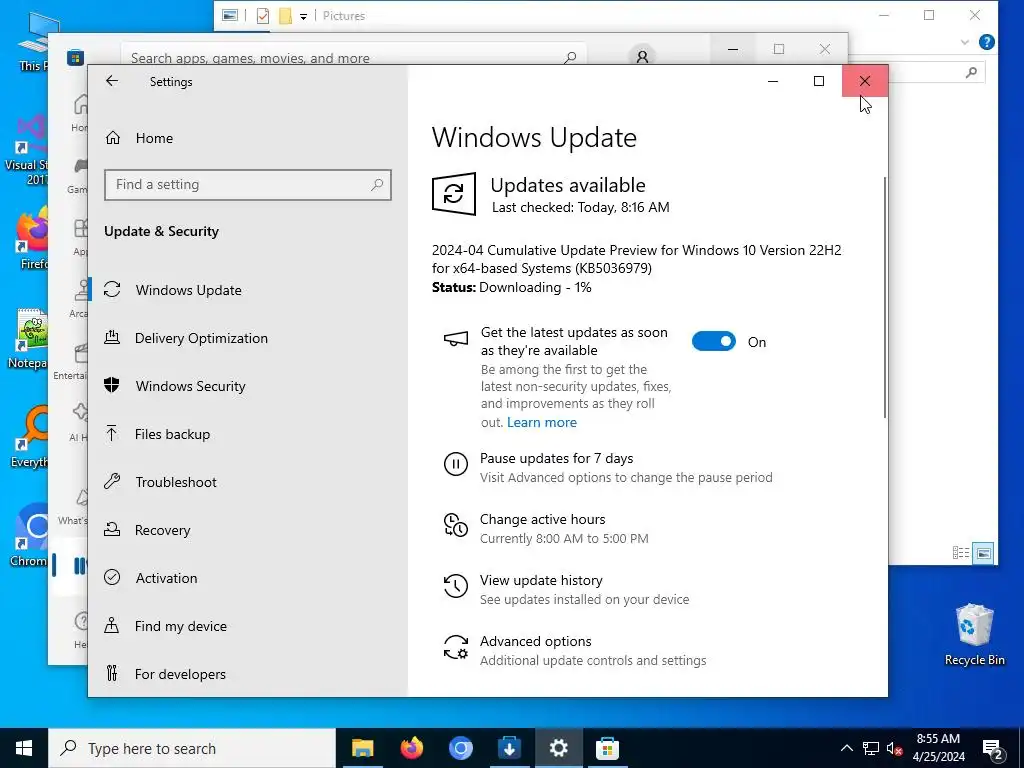Click Microsoft Store search magnifier icon
Viewport: 1024px width, 768px height.
pos(570,57)
